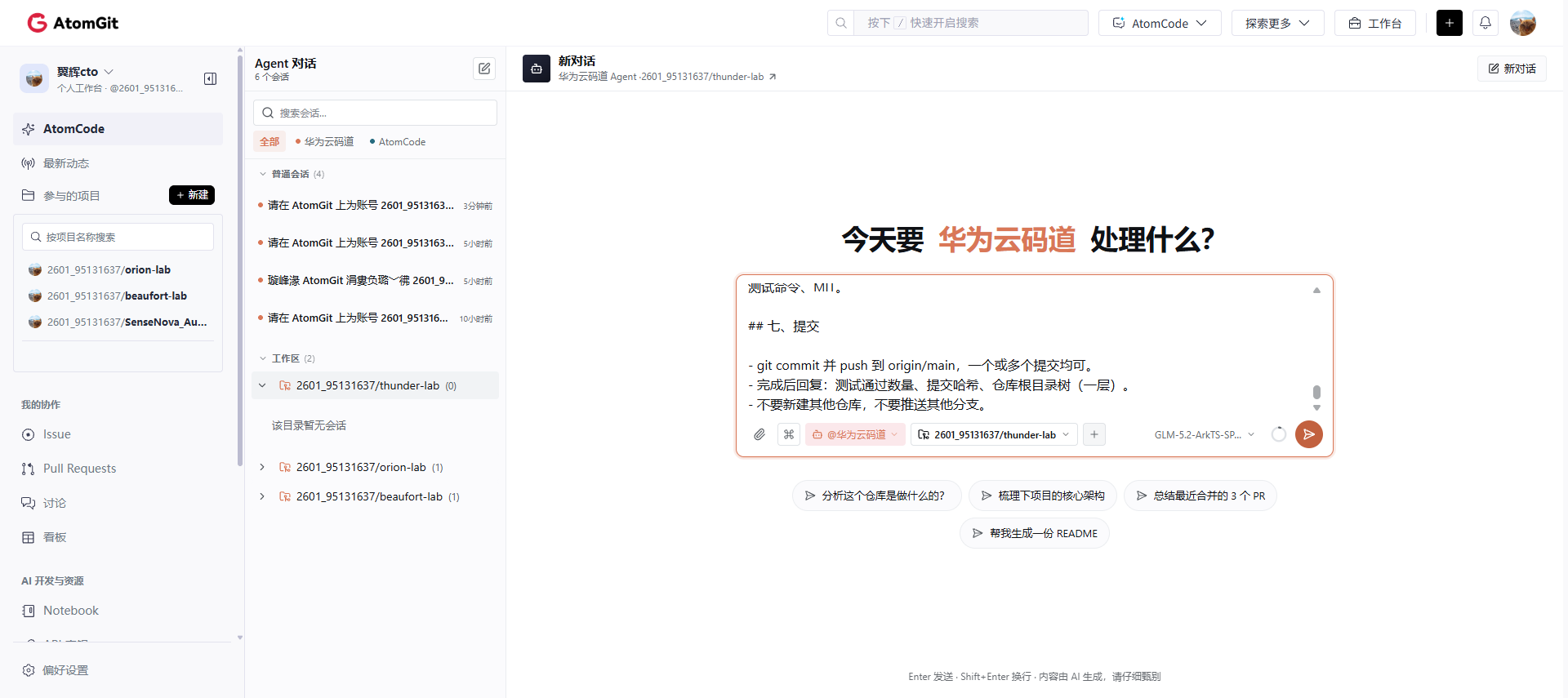Expand the GLM-5.2-ArkTS model selector
The width and height of the screenshot is (1568, 698).
tap(1205, 434)
